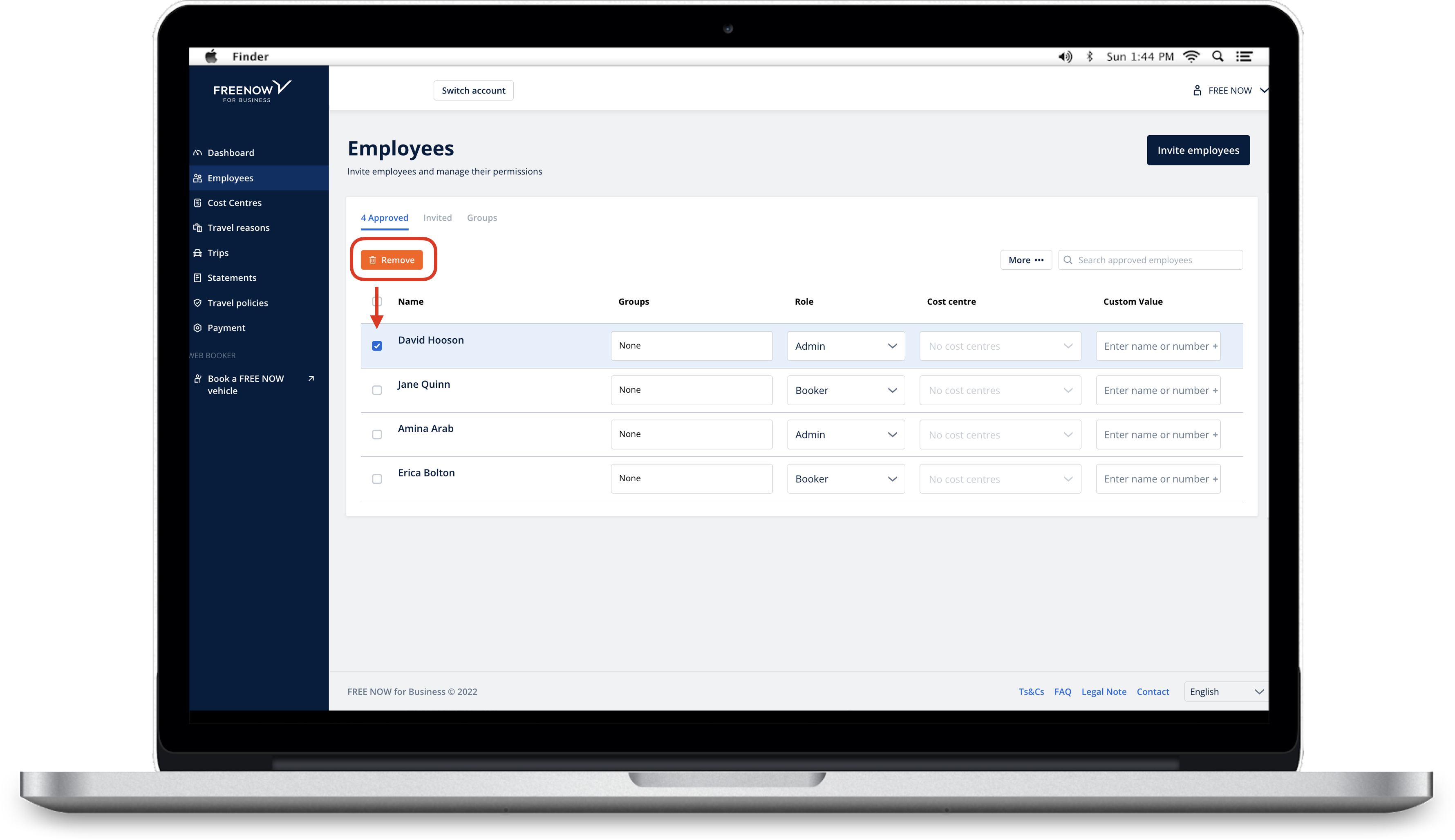Click the Travel reasons icon in sidebar

point(197,228)
